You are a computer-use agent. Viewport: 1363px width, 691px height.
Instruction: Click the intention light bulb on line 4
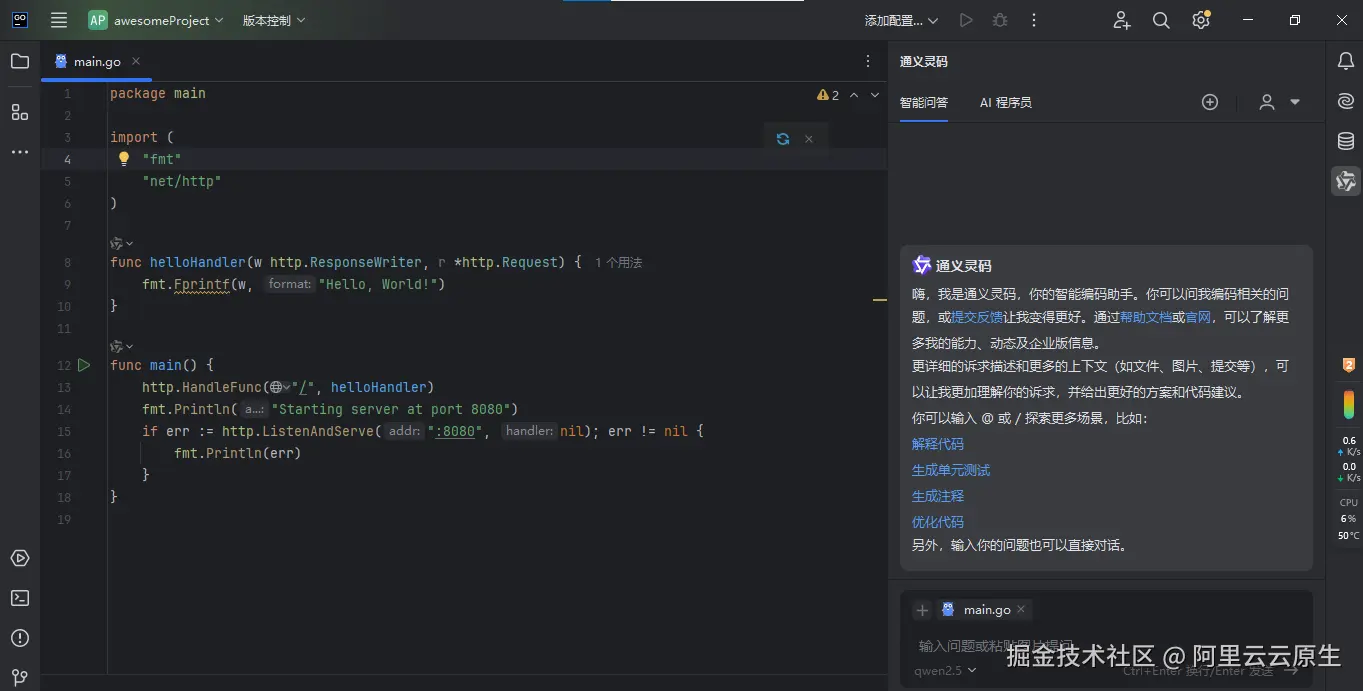coord(124,158)
